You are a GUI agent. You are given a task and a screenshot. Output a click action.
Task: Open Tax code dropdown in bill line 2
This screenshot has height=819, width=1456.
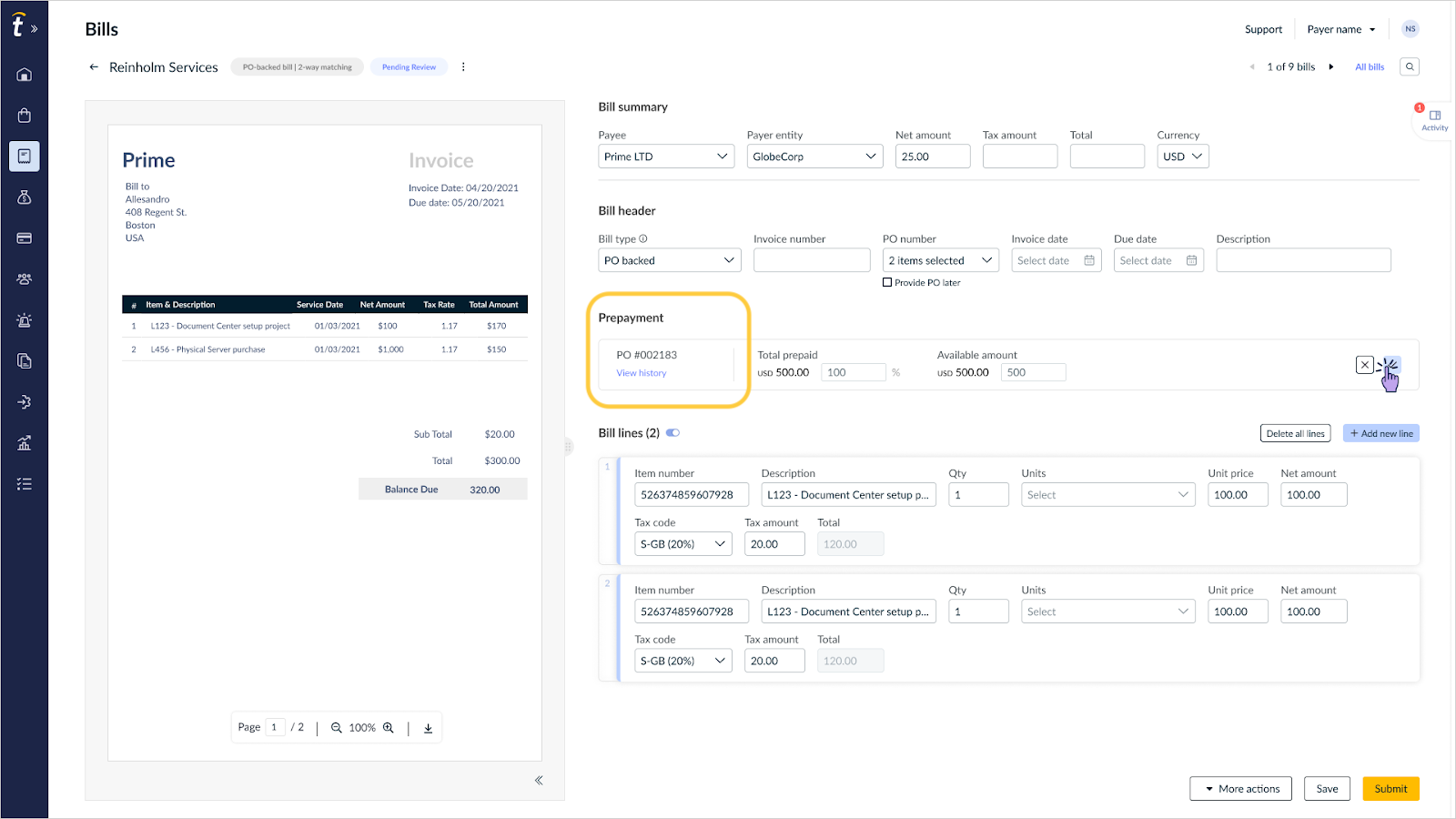pyautogui.click(x=683, y=661)
